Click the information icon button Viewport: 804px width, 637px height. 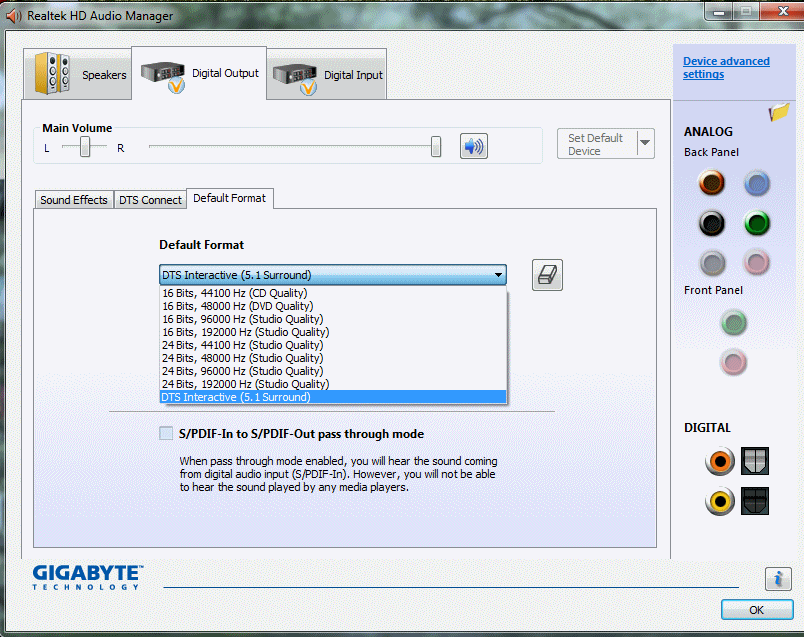tap(778, 579)
